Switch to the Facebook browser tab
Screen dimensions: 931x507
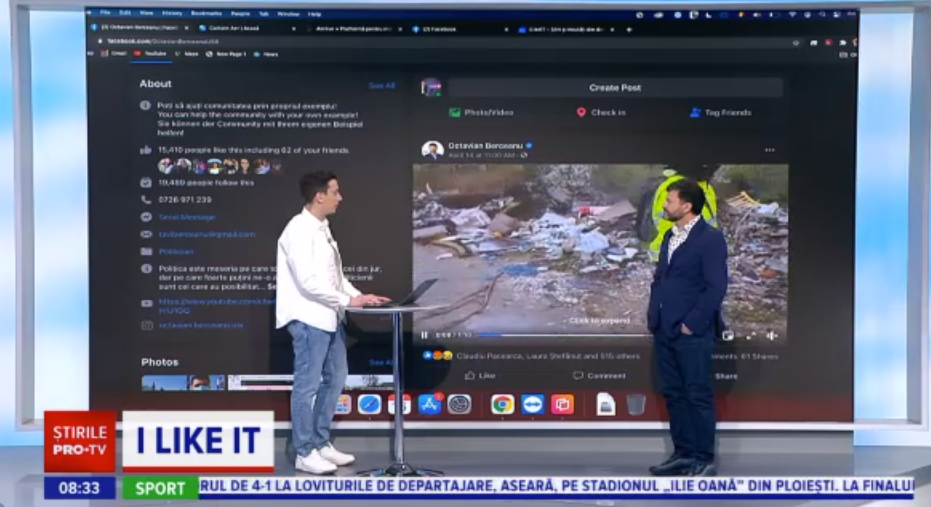click(438, 29)
